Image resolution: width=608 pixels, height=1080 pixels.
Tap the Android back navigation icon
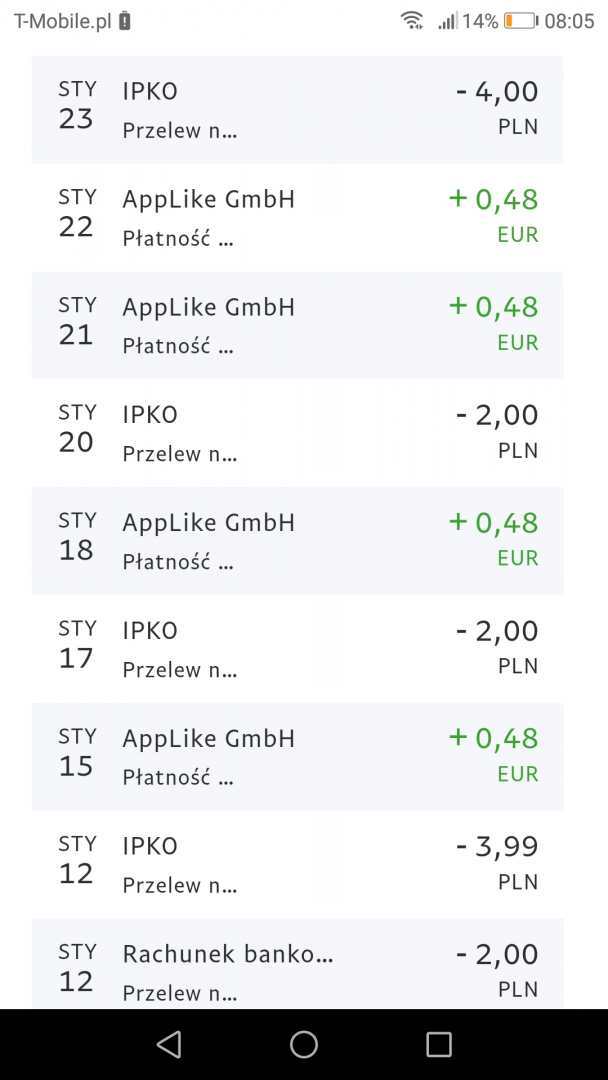[x=169, y=1045]
